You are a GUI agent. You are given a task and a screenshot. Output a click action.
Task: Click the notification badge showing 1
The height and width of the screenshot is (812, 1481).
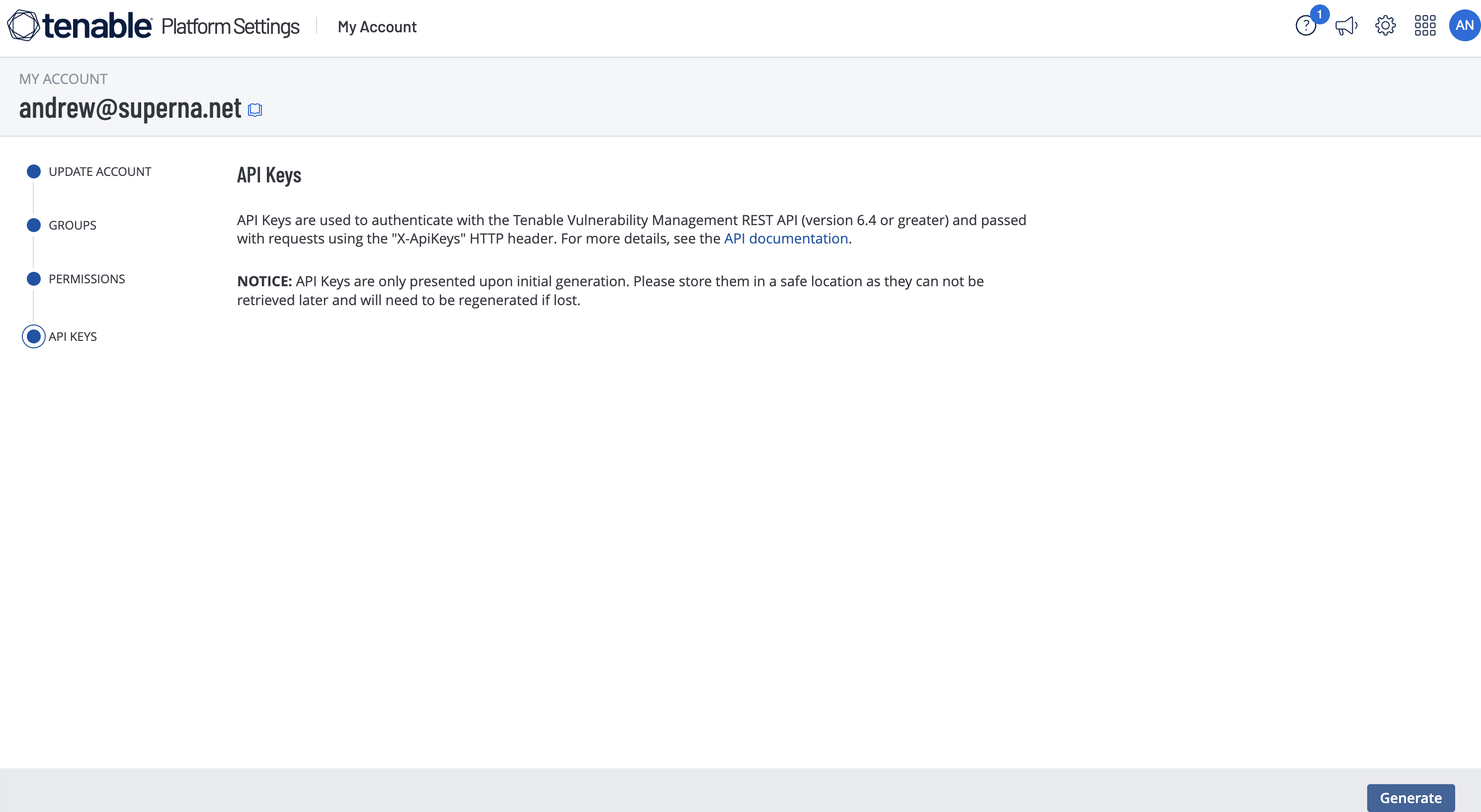pyautogui.click(x=1319, y=14)
